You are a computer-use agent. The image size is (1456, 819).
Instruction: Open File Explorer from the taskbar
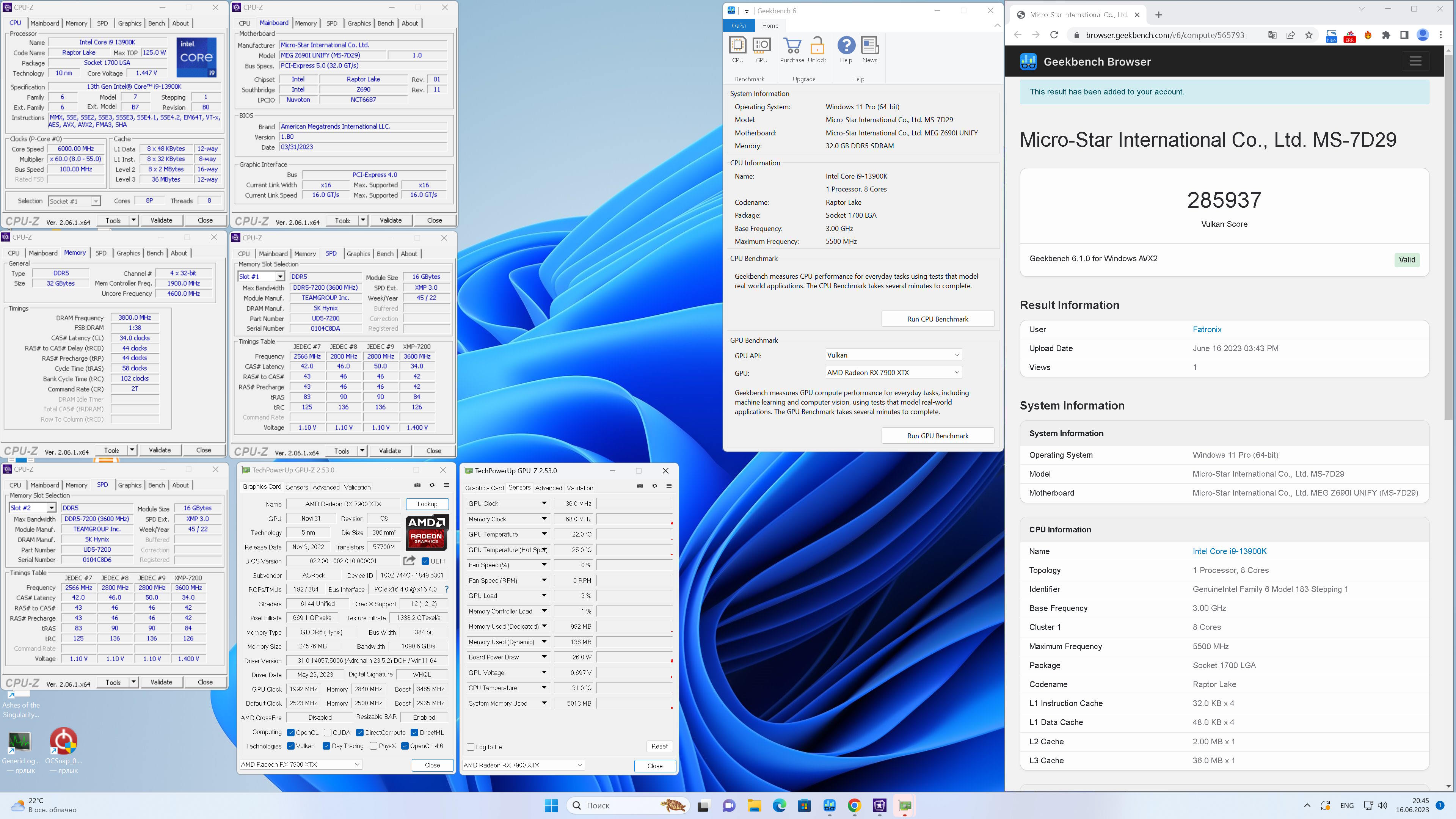tap(754, 805)
